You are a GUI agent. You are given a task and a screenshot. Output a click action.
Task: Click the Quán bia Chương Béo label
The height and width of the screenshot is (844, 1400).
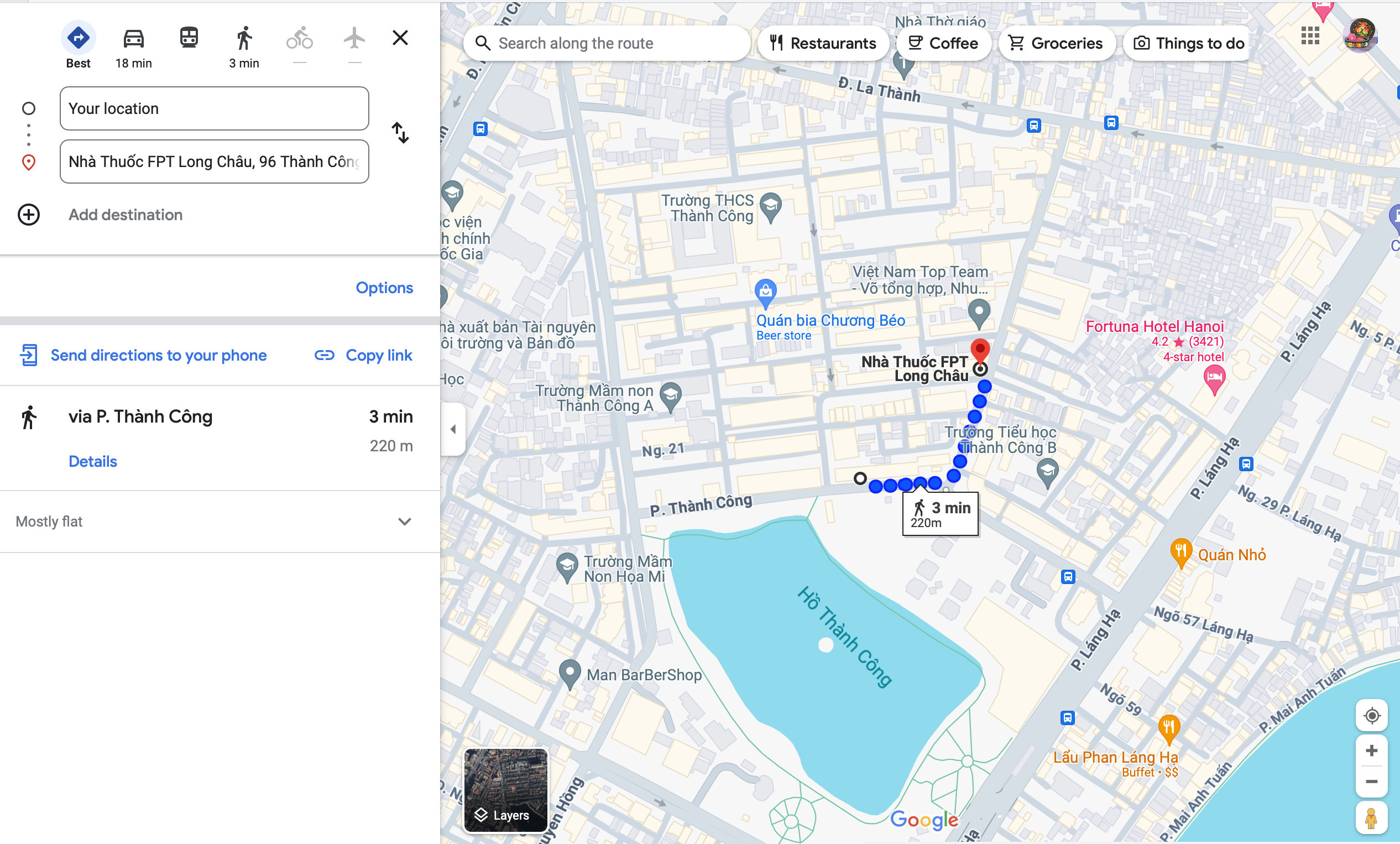(x=830, y=321)
